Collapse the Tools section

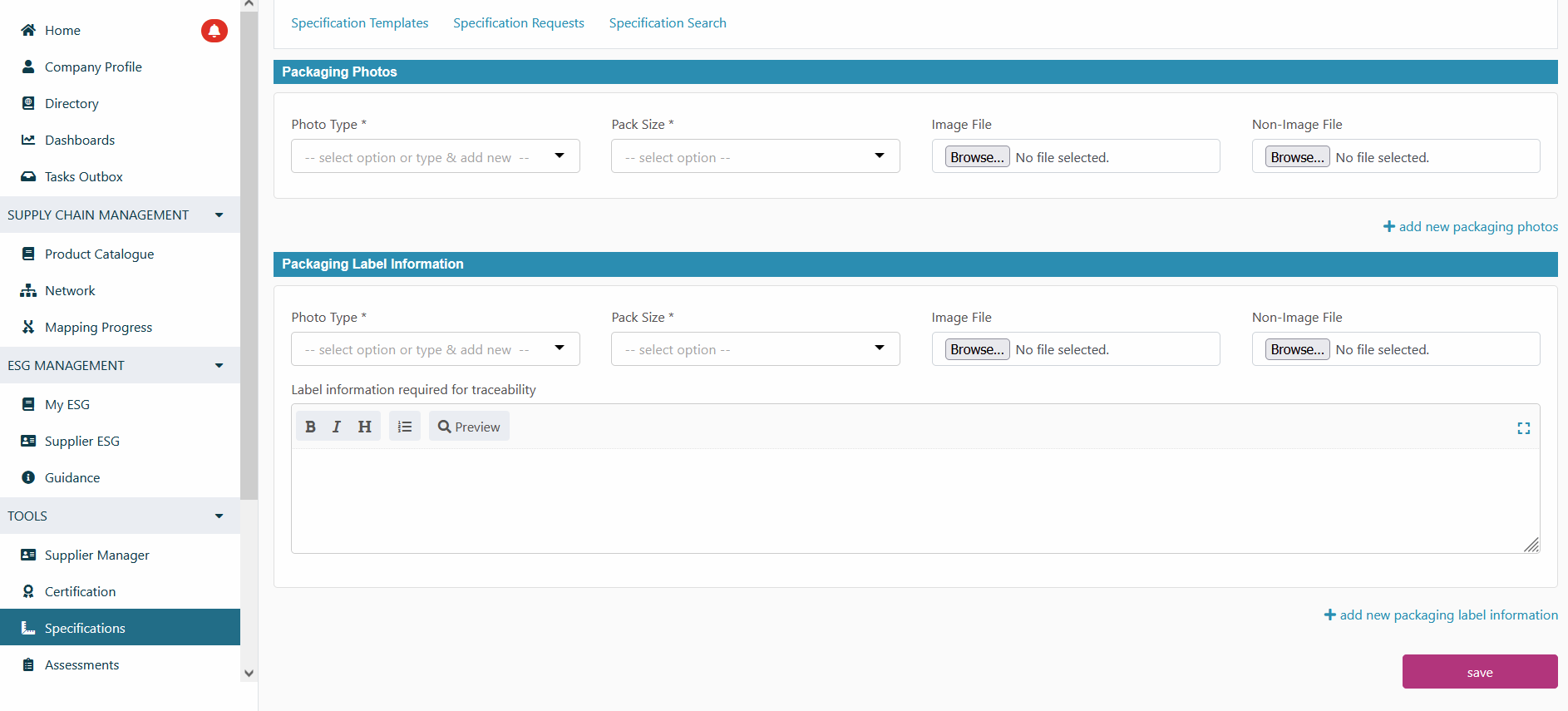[219, 516]
